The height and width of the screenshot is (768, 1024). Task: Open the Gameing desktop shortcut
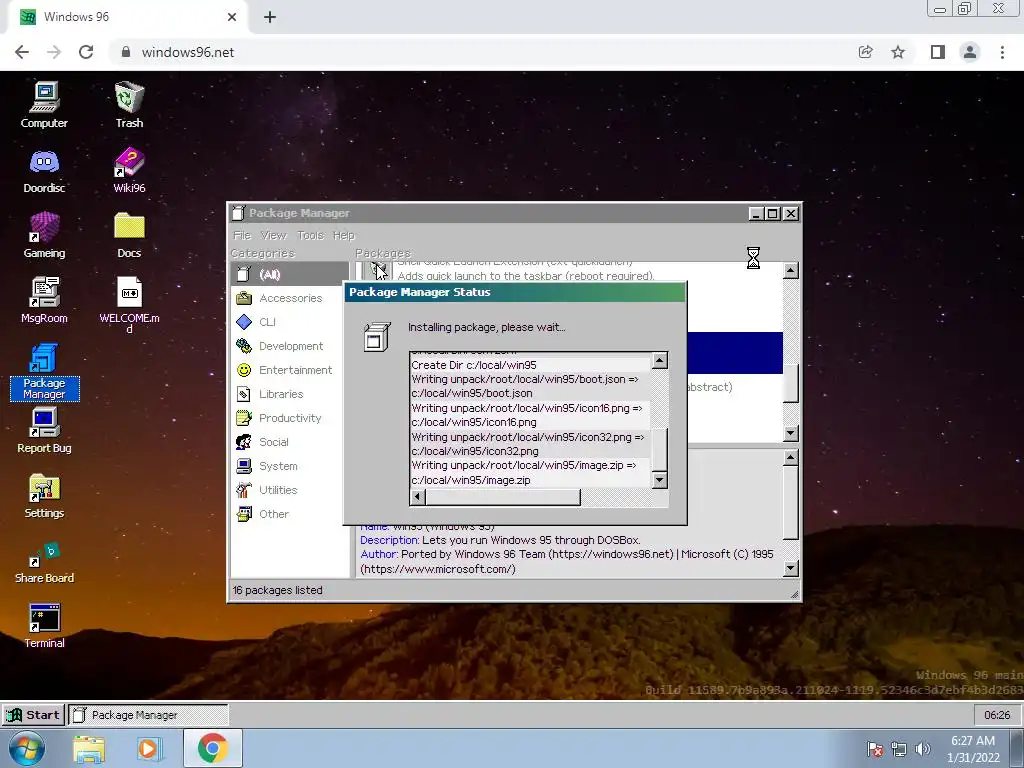click(x=44, y=236)
